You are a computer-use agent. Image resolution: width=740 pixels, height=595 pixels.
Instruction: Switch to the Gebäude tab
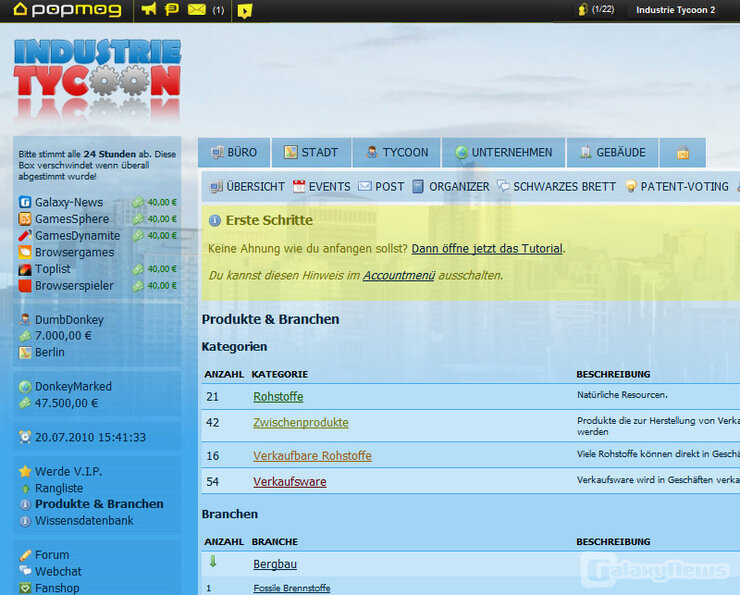pyautogui.click(x=613, y=152)
